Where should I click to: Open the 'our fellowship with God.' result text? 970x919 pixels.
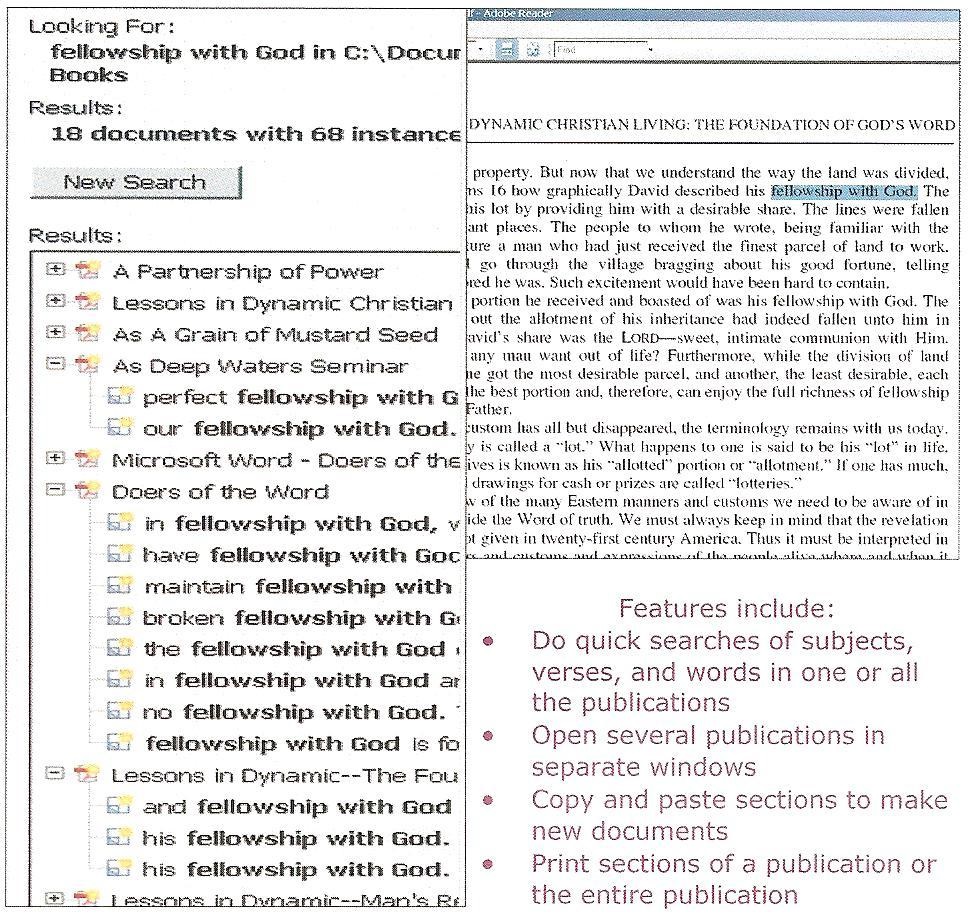[x=300, y=429]
